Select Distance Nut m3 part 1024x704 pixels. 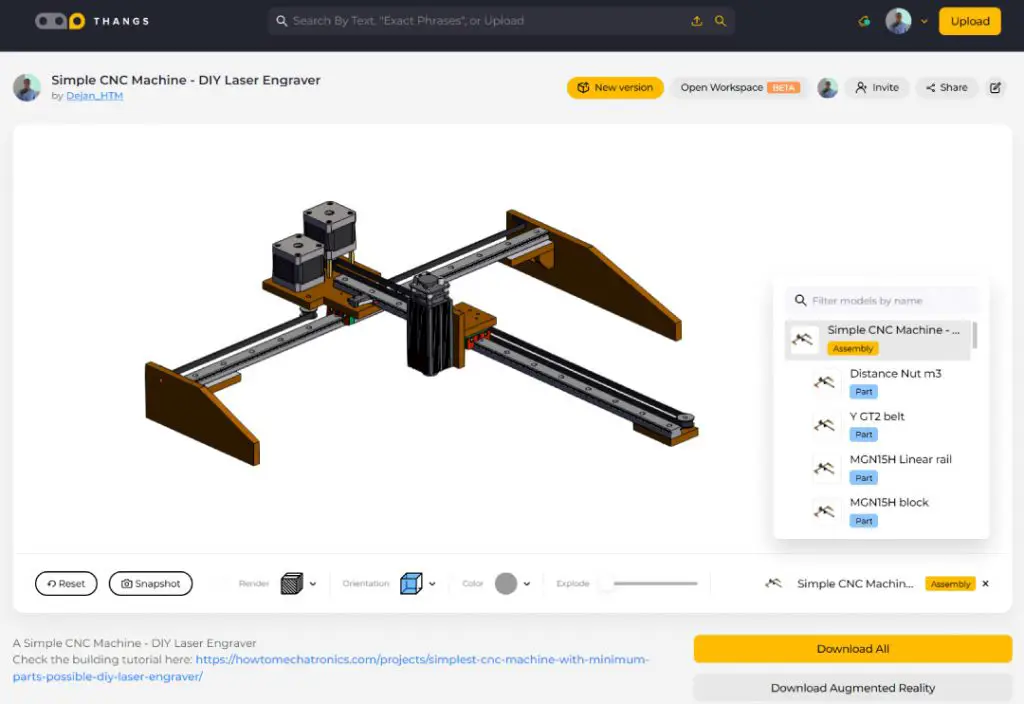[895, 373]
